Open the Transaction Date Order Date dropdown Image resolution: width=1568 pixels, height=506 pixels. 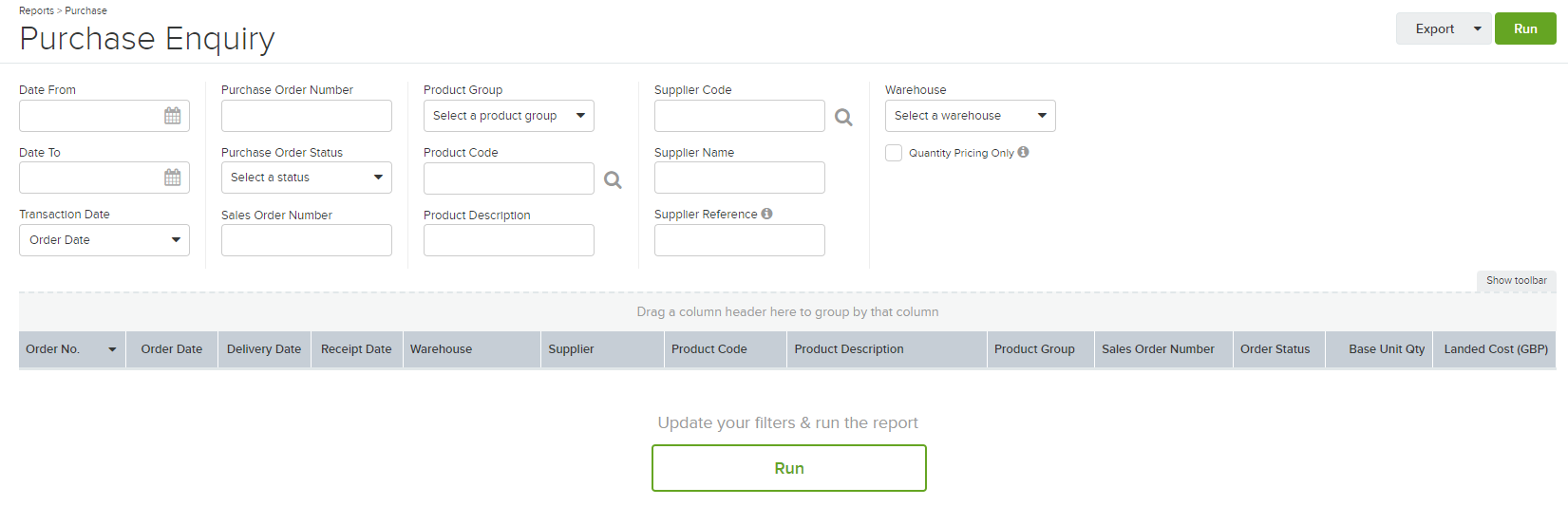(x=104, y=240)
